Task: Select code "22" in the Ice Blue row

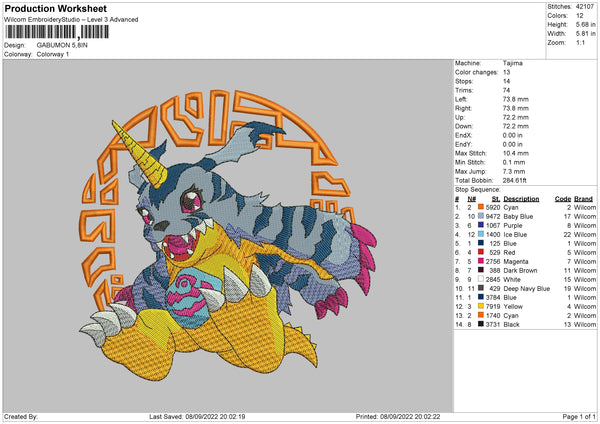Action: [567, 235]
